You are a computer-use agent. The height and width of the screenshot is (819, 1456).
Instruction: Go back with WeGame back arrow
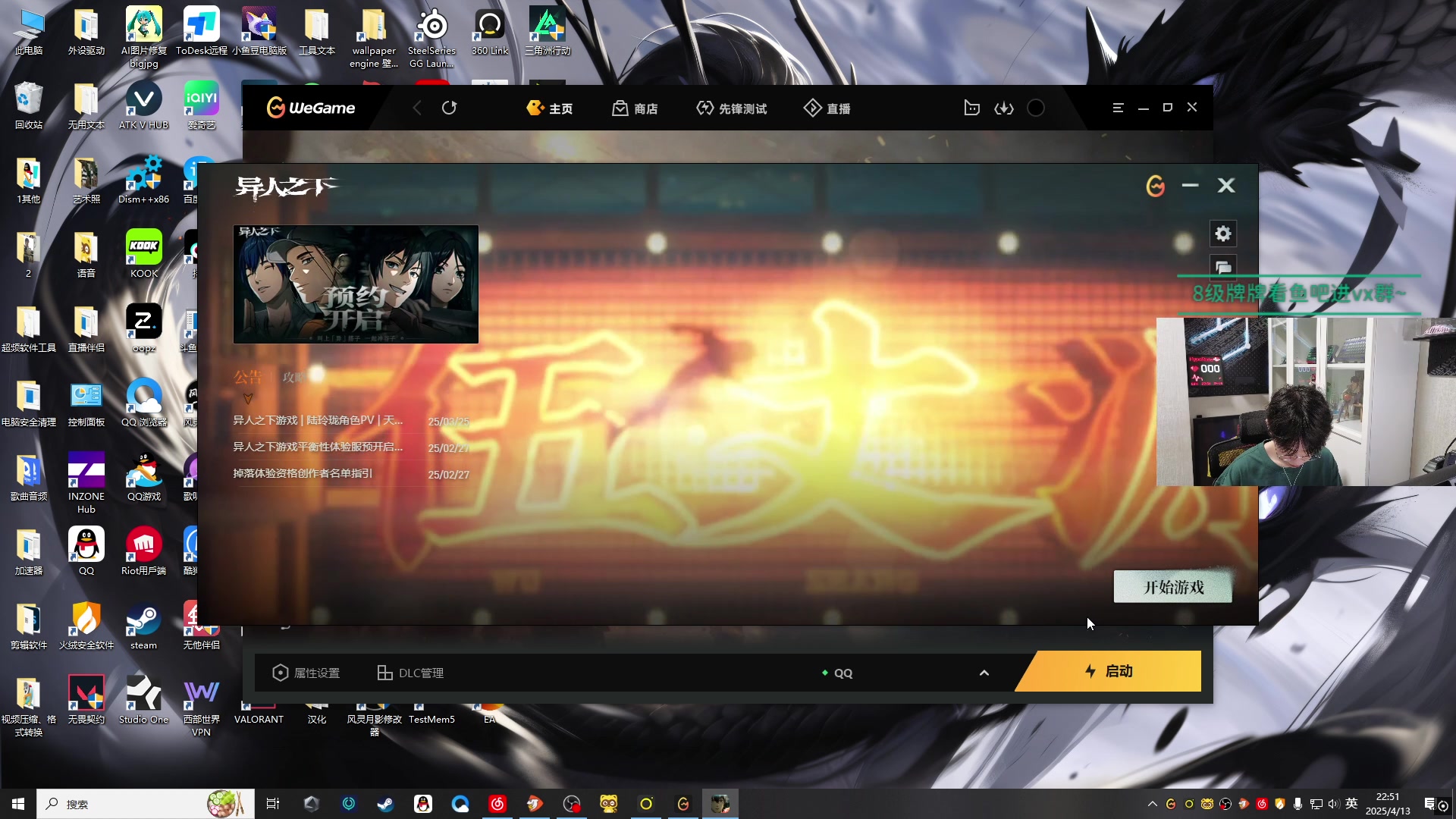[x=416, y=108]
